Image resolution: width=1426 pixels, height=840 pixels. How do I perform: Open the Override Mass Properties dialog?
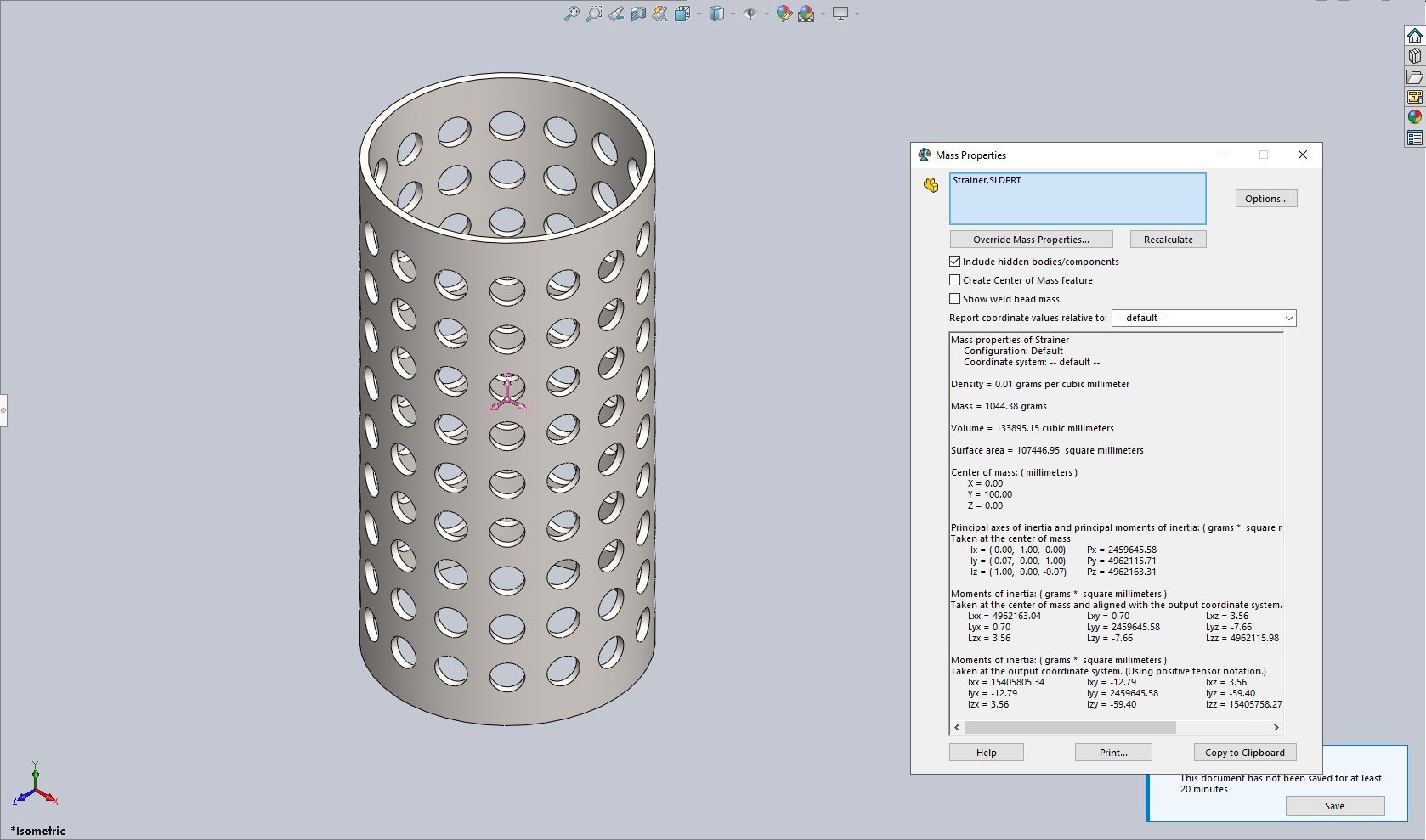coord(1031,240)
